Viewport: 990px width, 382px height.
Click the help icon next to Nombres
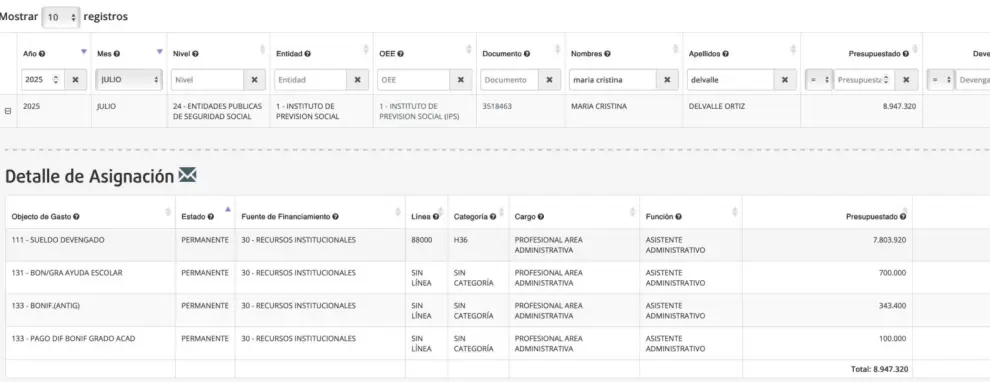point(607,54)
